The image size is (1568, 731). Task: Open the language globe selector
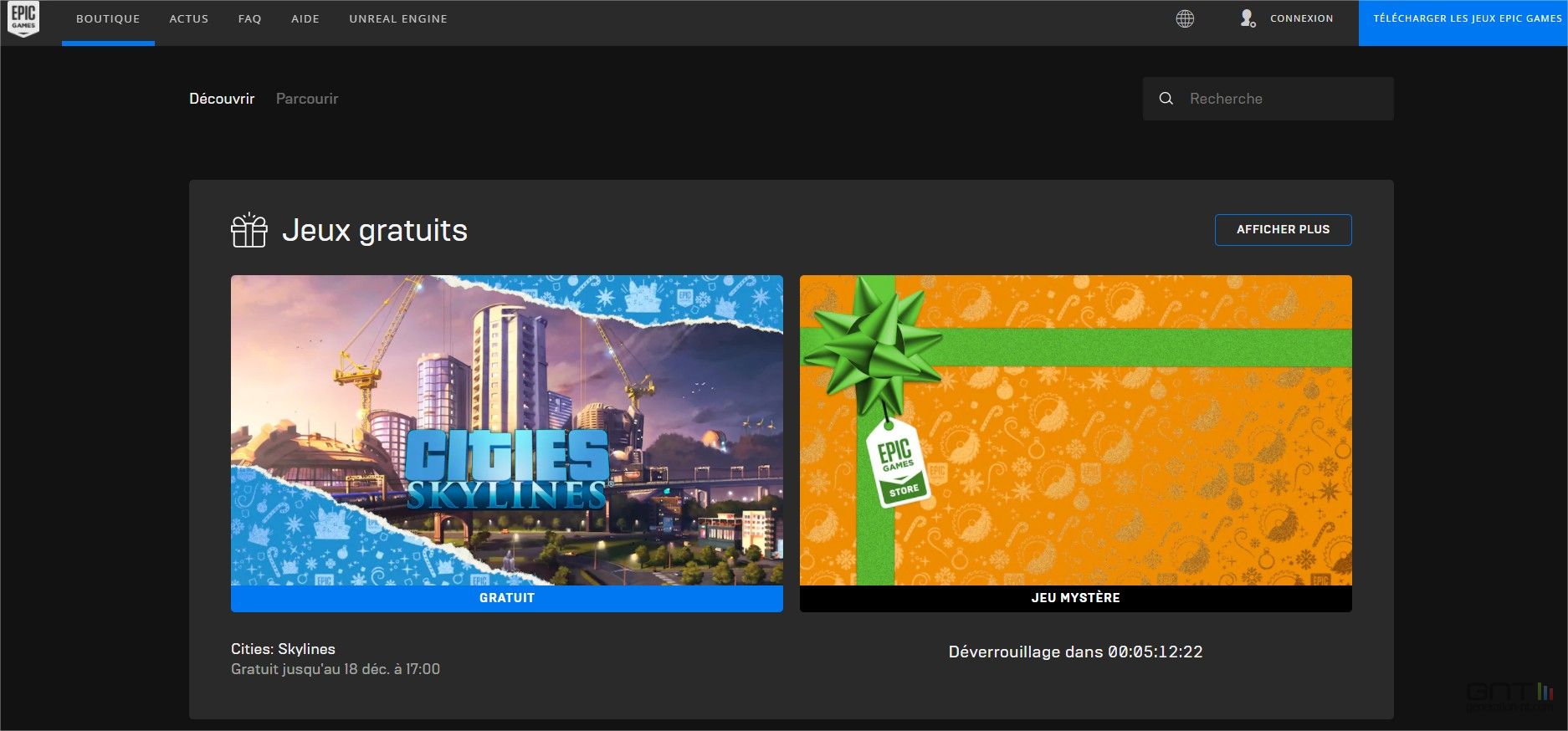(1185, 18)
